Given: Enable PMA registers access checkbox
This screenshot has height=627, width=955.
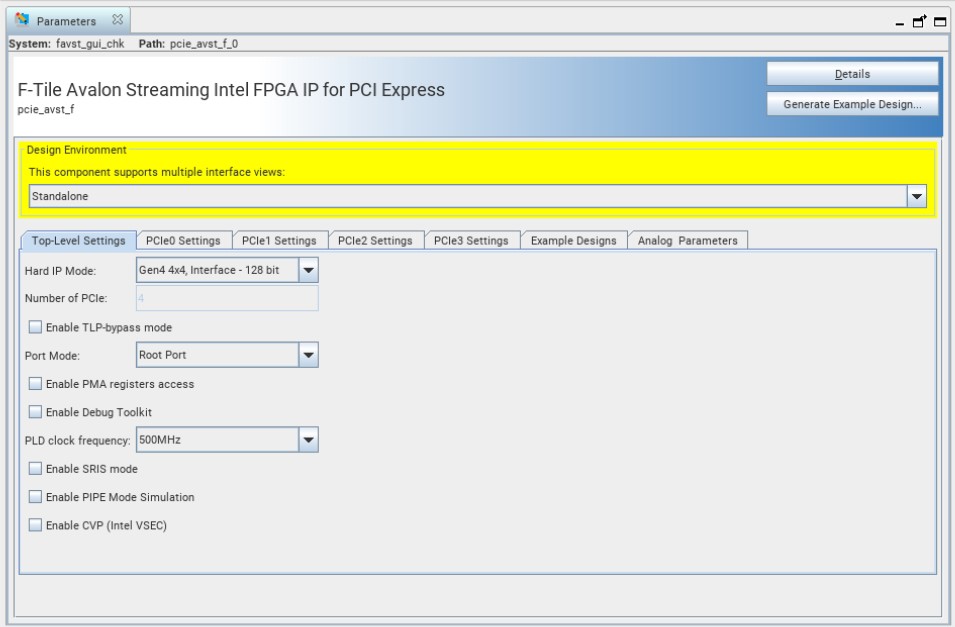Looking at the screenshot, I should point(35,384).
